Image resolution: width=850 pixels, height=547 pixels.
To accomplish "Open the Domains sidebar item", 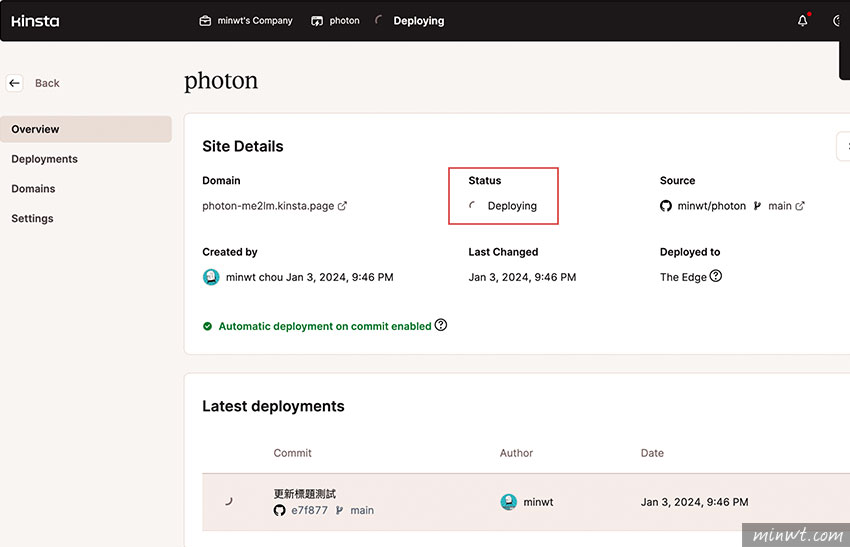I will tap(33, 189).
